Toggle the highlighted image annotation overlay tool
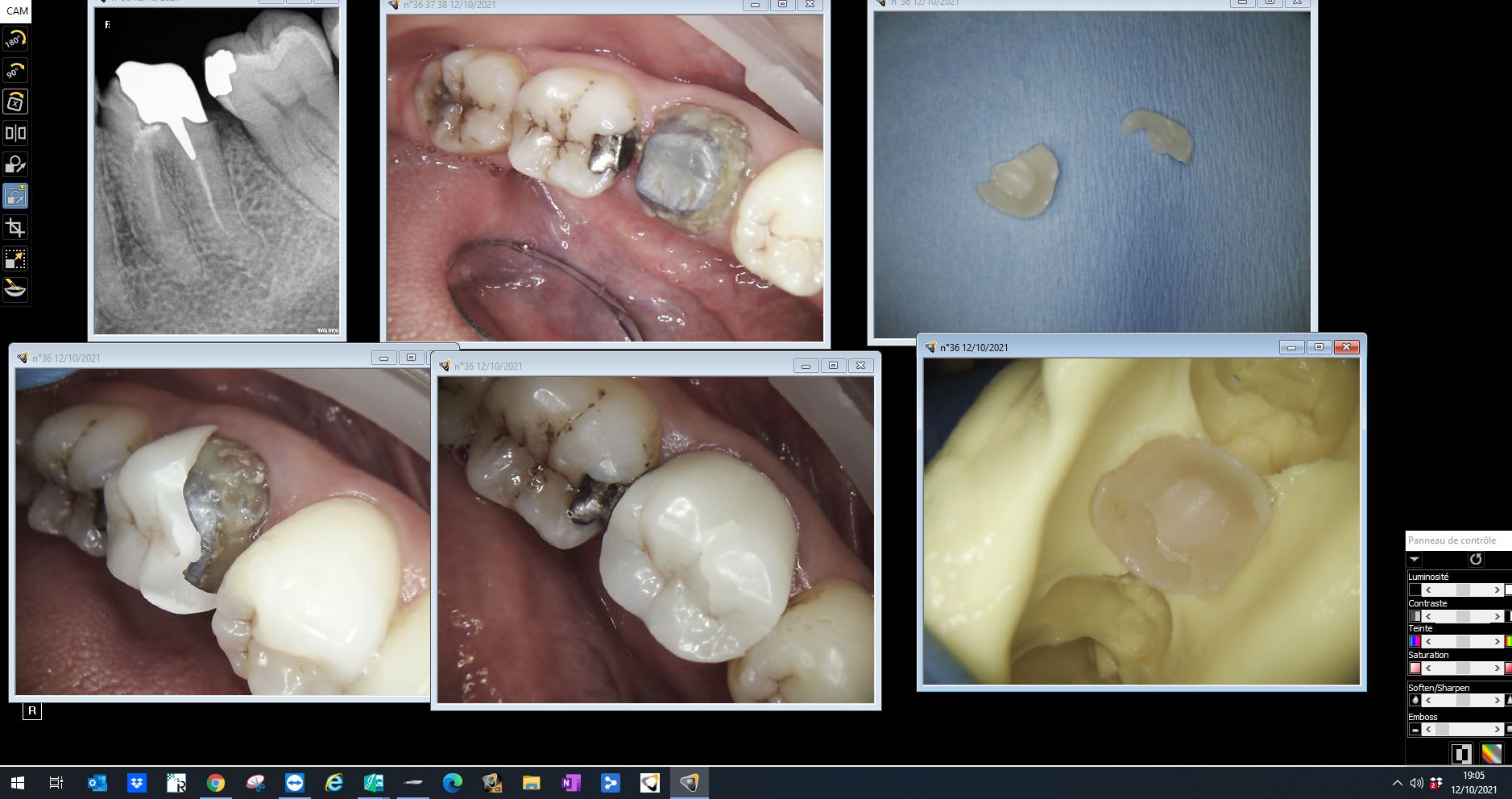 pyautogui.click(x=15, y=196)
